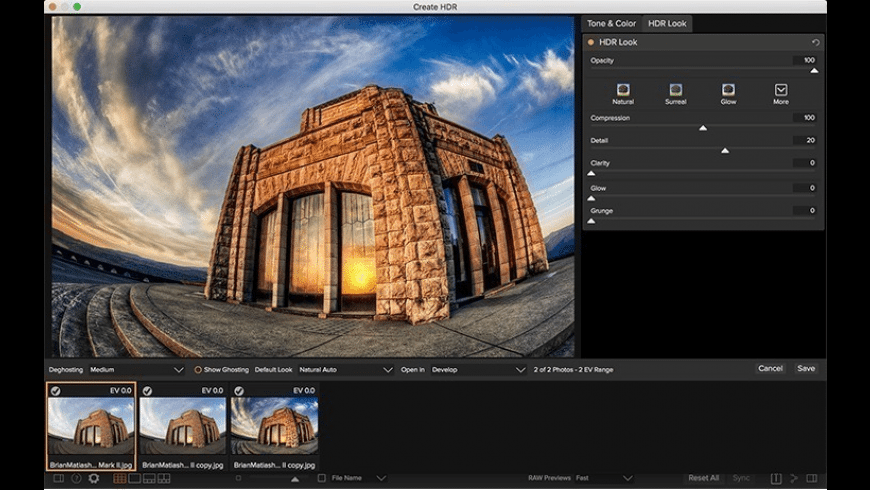Select the third bracketed photo thumbnail
870x490 pixels.
(275, 425)
